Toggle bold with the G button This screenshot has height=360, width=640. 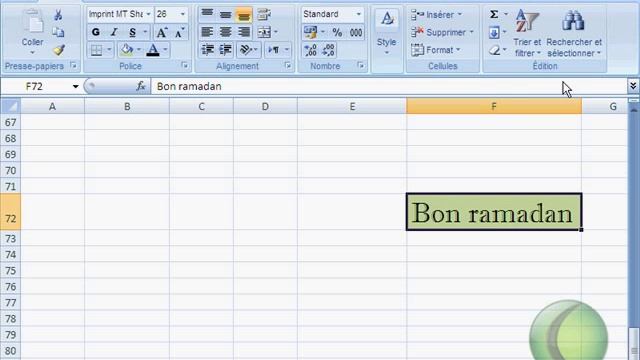pyautogui.click(x=96, y=32)
